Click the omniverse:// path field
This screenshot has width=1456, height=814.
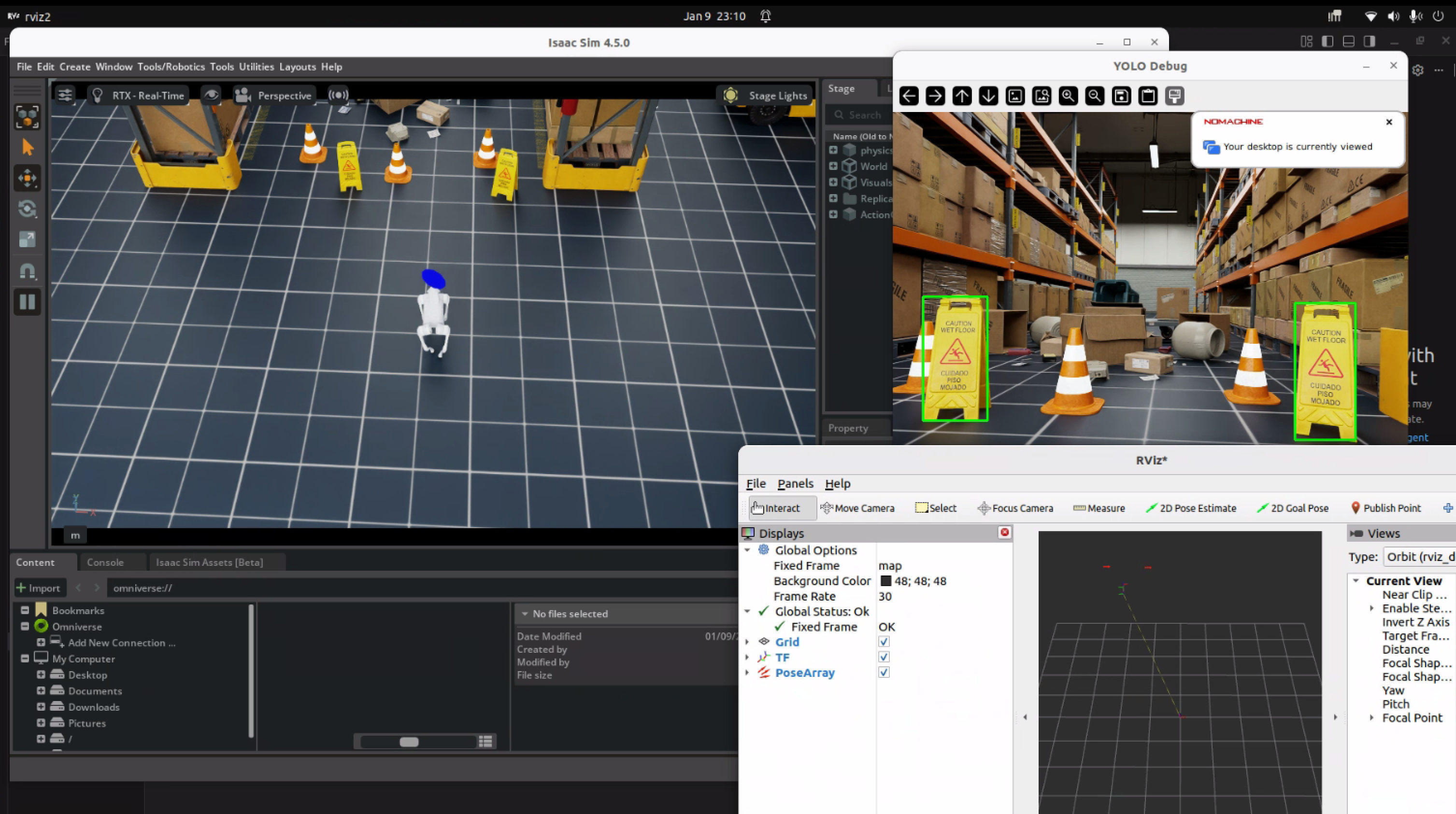pyautogui.click(x=423, y=588)
